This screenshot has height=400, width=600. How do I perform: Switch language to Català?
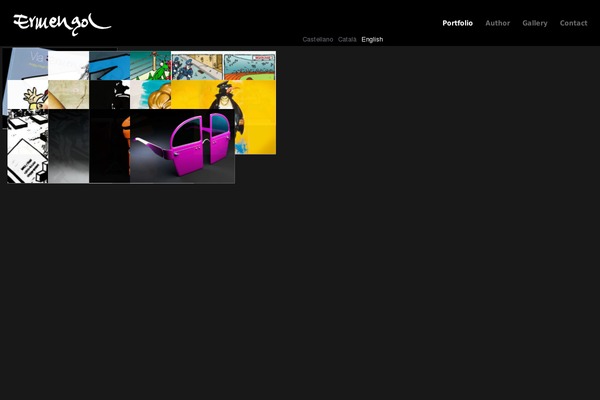point(347,39)
